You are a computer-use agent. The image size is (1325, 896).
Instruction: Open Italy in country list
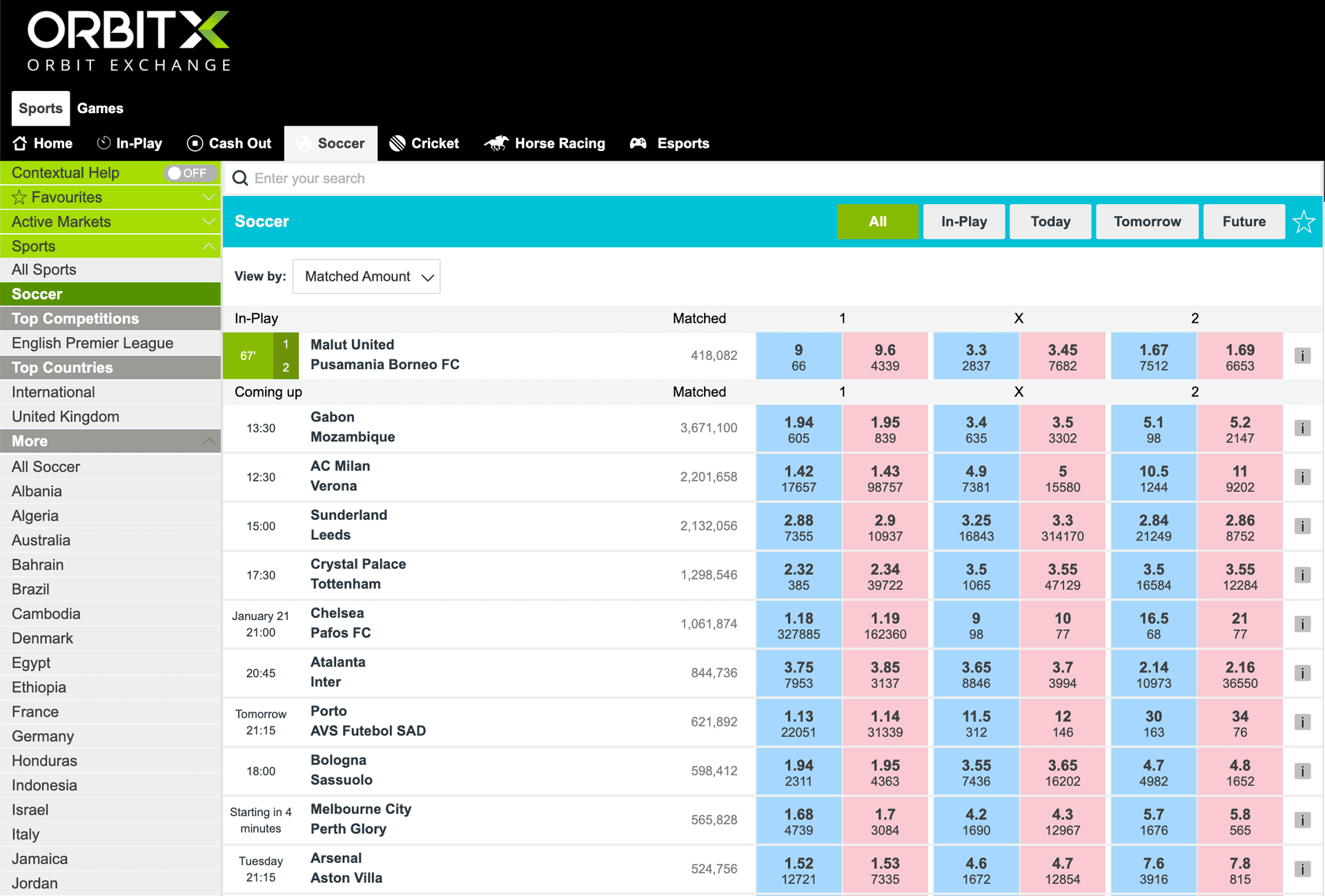(110, 834)
